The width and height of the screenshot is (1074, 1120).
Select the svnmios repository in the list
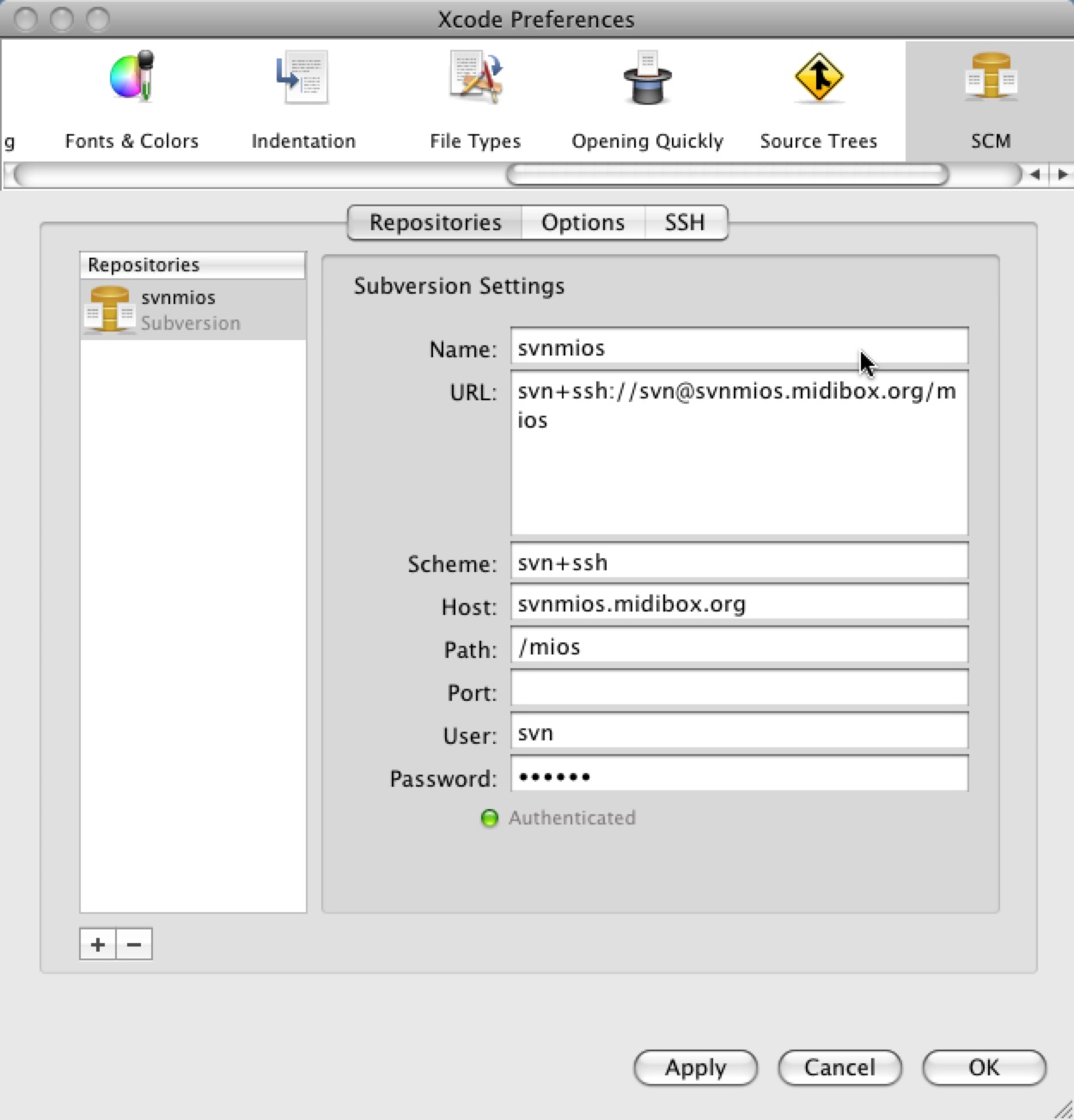point(192,310)
